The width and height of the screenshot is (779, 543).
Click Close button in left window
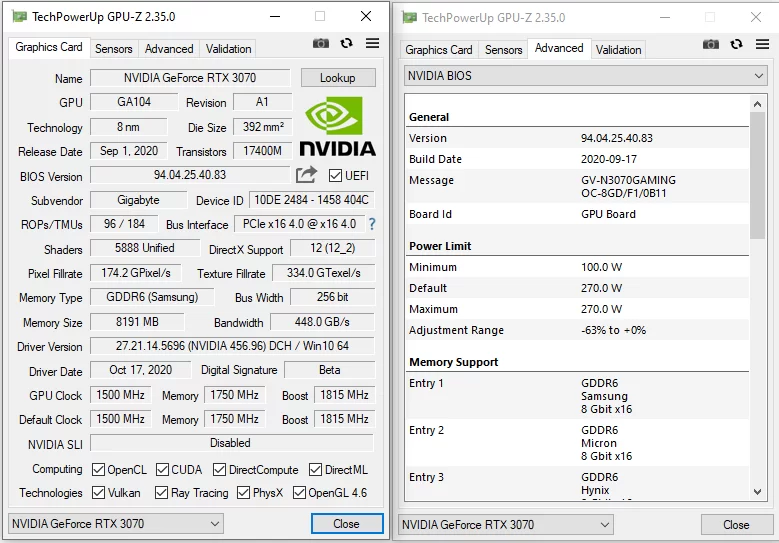[346, 524]
